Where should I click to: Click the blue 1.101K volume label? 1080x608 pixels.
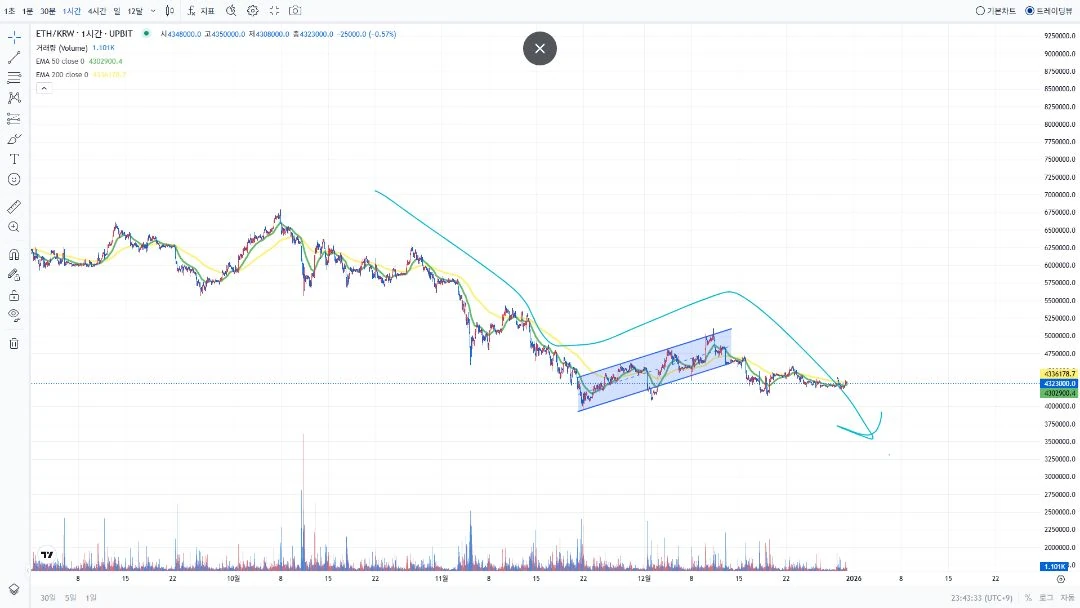[1054, 566]
